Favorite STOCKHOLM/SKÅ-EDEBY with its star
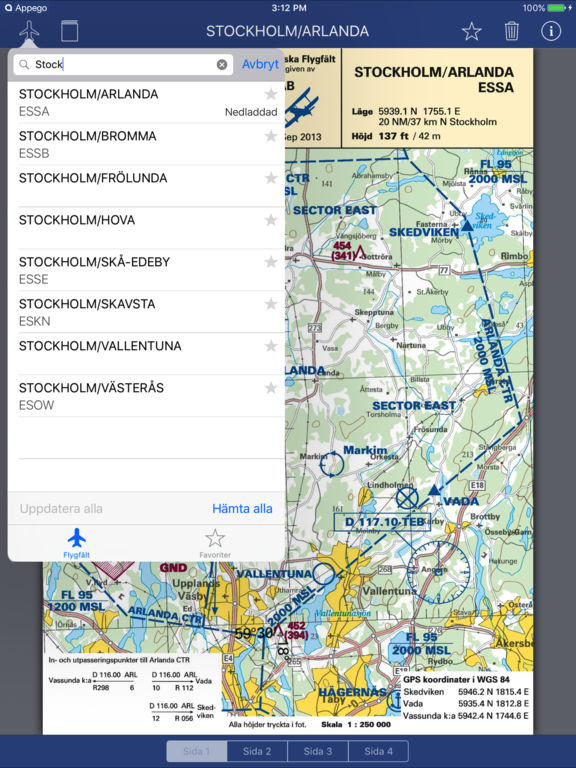This screenshot has height=768, width=576. (x=270, y=262)
